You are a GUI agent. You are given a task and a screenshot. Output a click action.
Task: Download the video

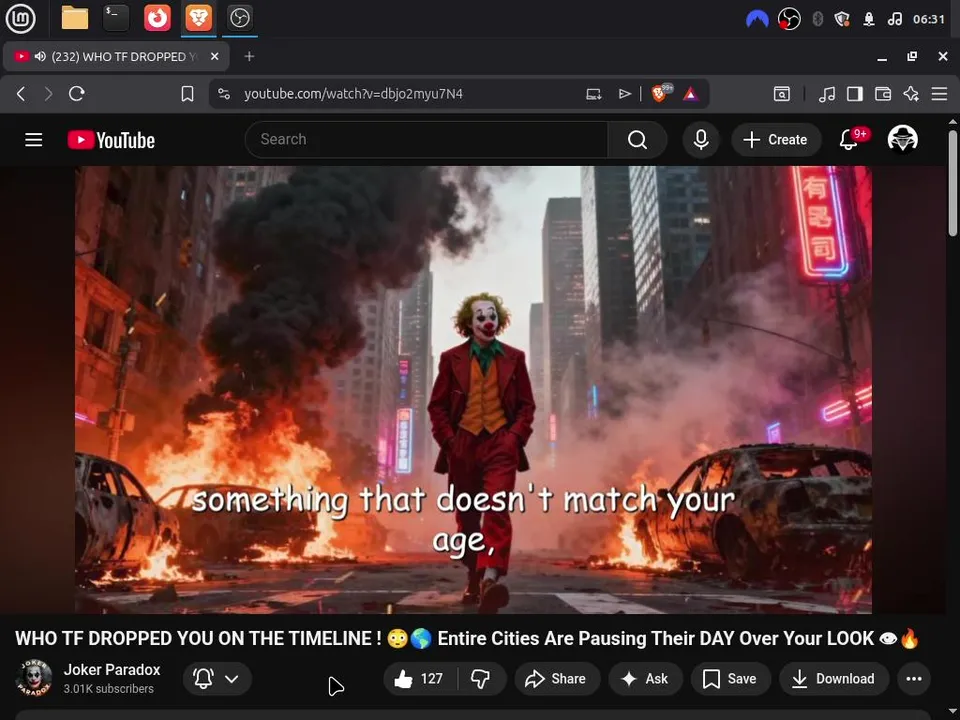(833, 678)
